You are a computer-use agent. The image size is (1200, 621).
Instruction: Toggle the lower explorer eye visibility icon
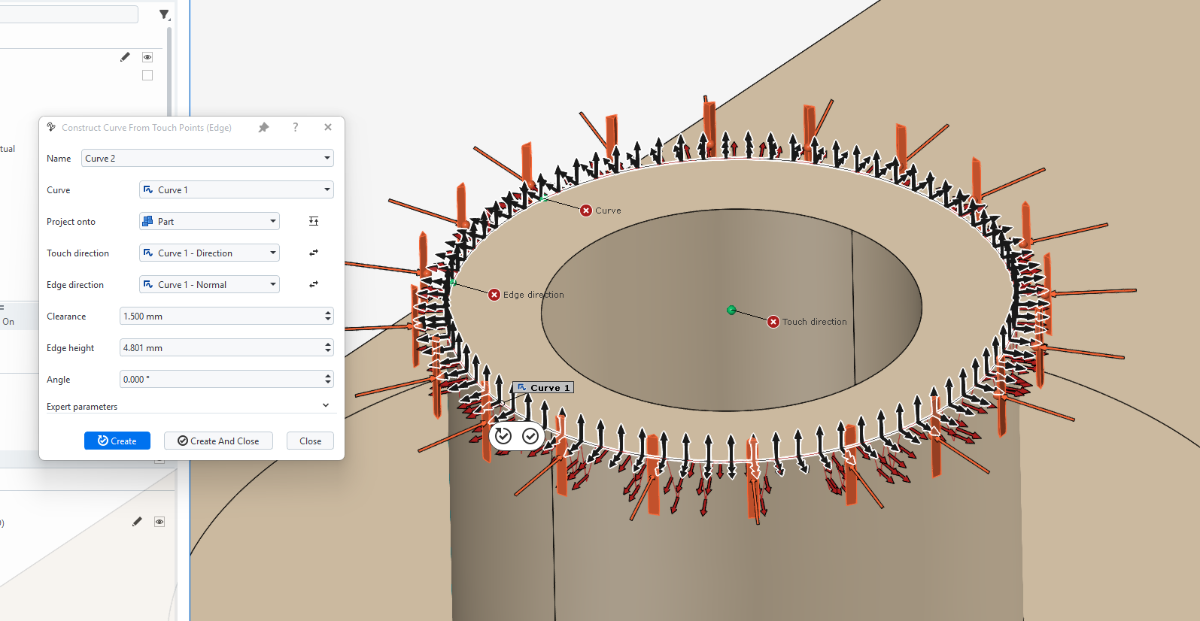158,522
